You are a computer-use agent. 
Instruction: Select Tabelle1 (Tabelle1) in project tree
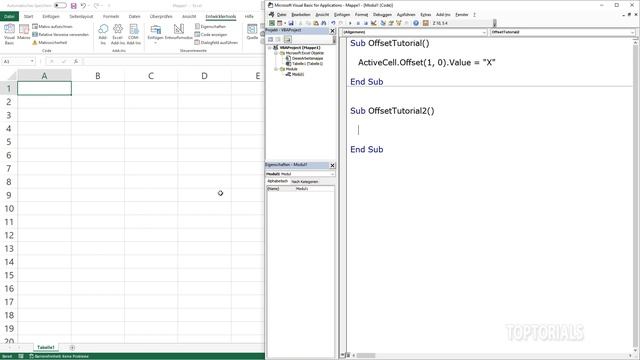click(307, 64)
